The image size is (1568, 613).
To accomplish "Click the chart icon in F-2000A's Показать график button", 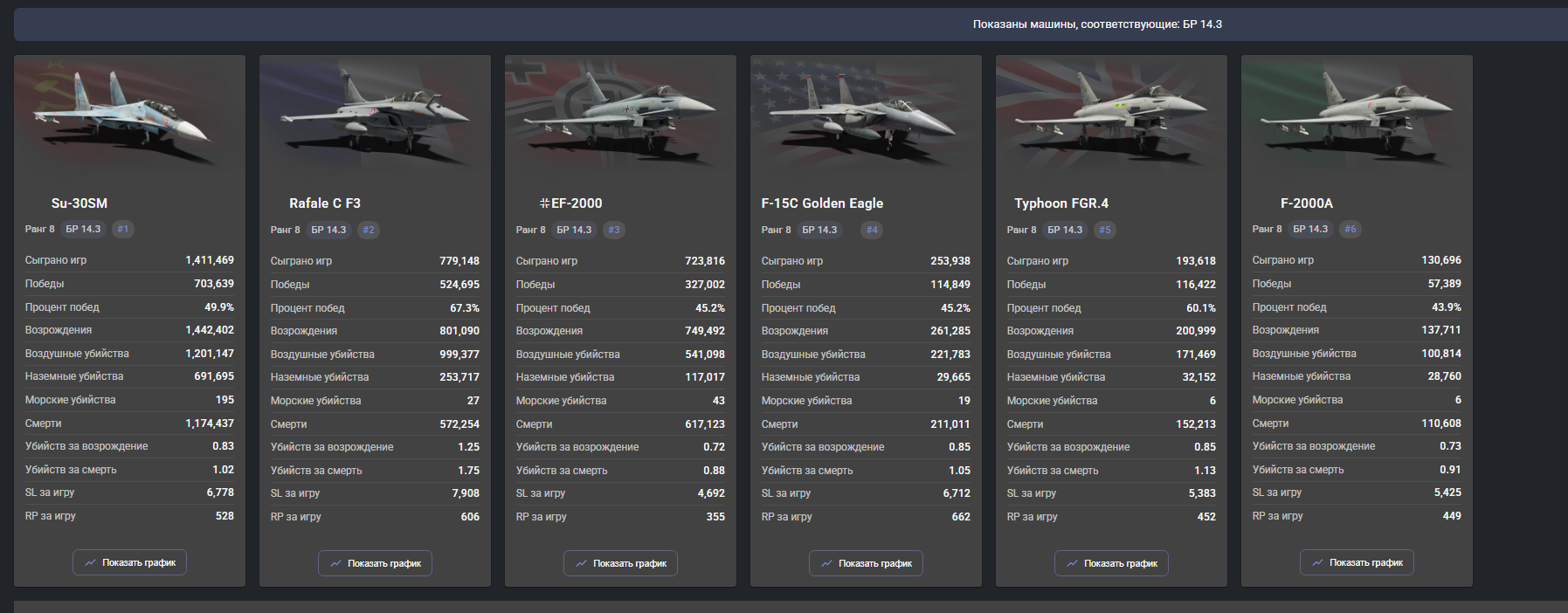I will (1317, 563).
